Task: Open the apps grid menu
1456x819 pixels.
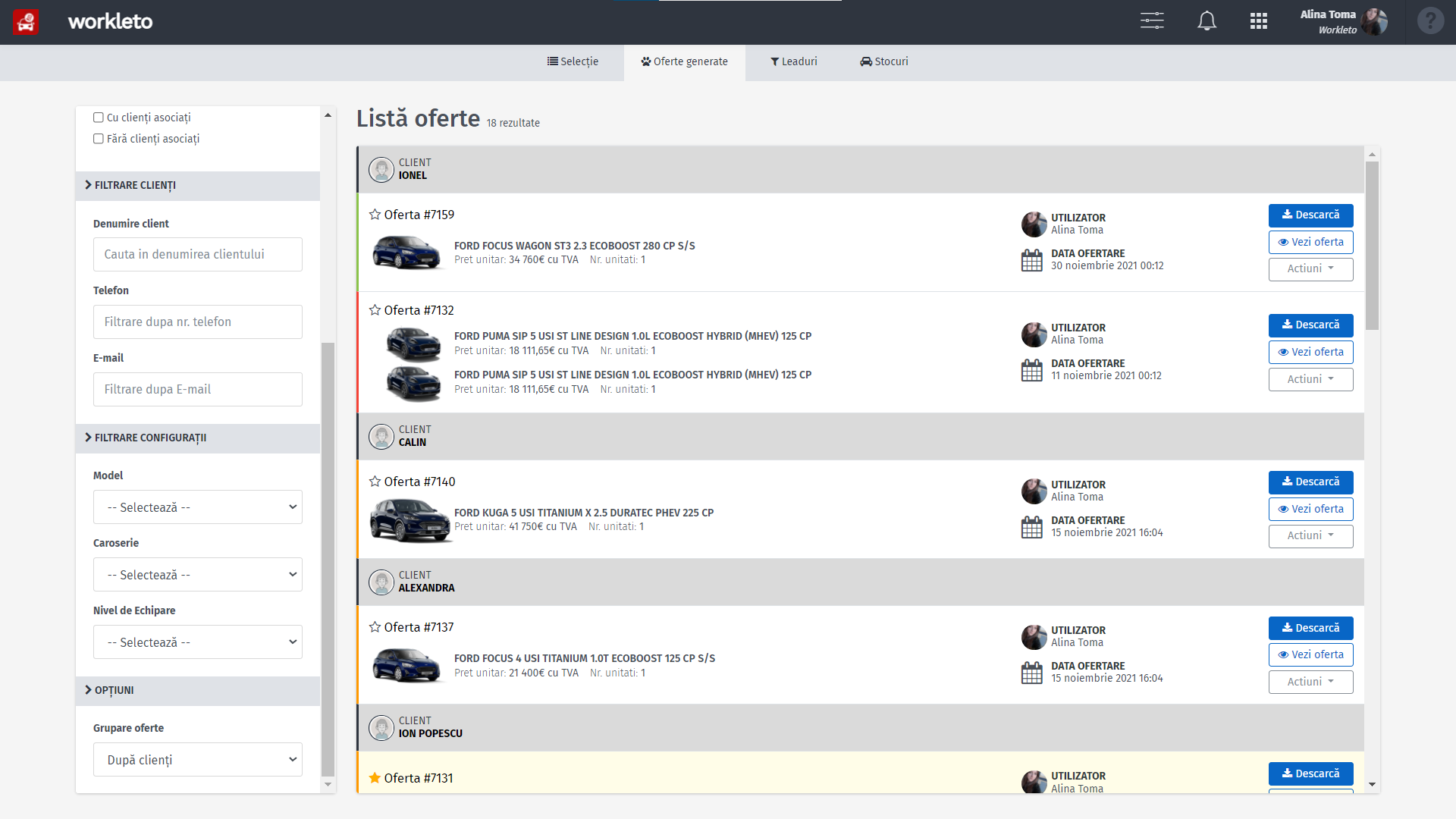Action: pyautogui.click(x=1259, y=21)
